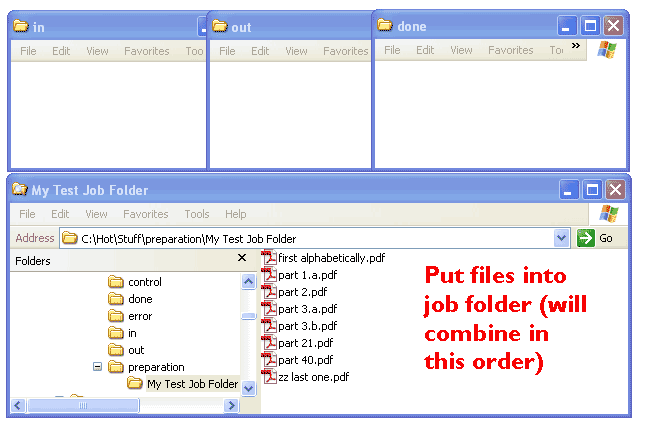Image resolution: width=646 pixels, height=432 pixels.
Task: Click the 'control' folder icon in tree
Action: pos(115,282)
